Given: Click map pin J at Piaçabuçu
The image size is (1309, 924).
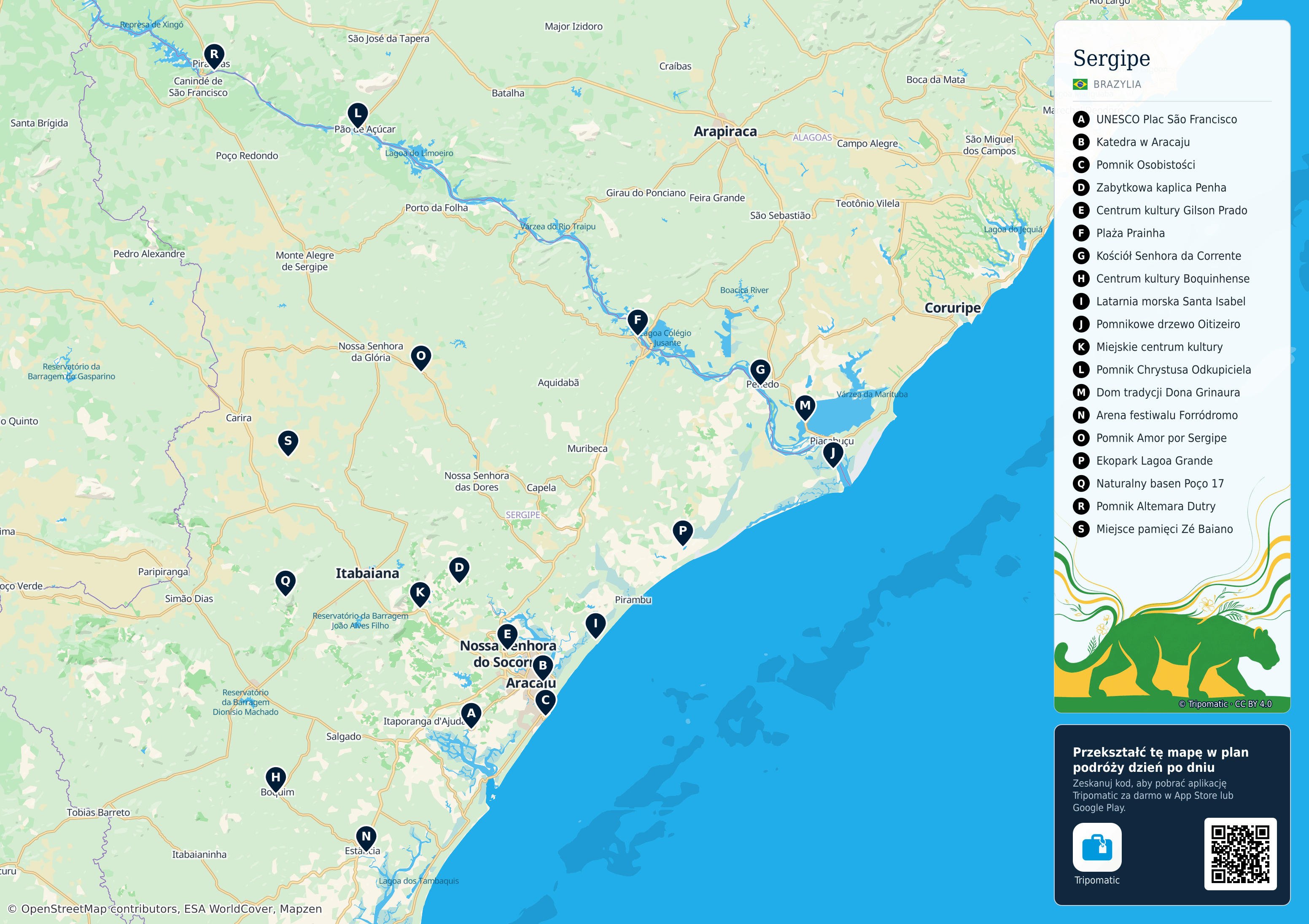Looking at the screenshot, I should tap(833, 455).
